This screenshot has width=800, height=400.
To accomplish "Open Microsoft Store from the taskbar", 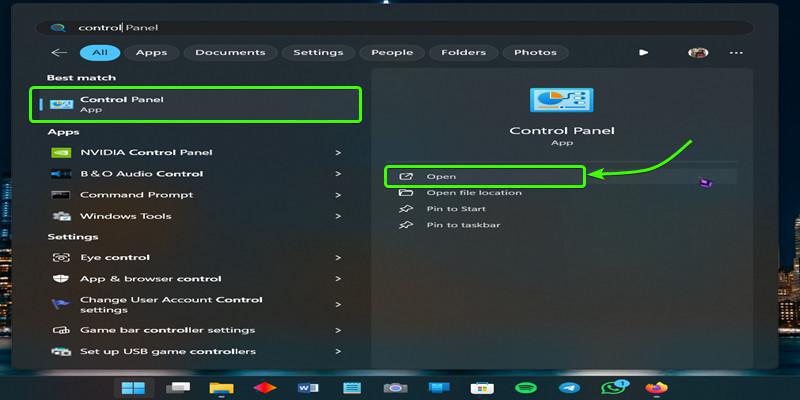I will pyautogui.click(x=482, y=388).
